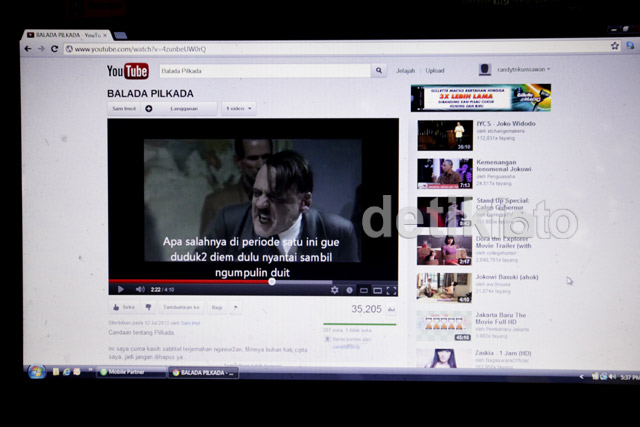The image size is (640, 427).
Task: Switch to small player size
Action: click(x=364, y=291)
